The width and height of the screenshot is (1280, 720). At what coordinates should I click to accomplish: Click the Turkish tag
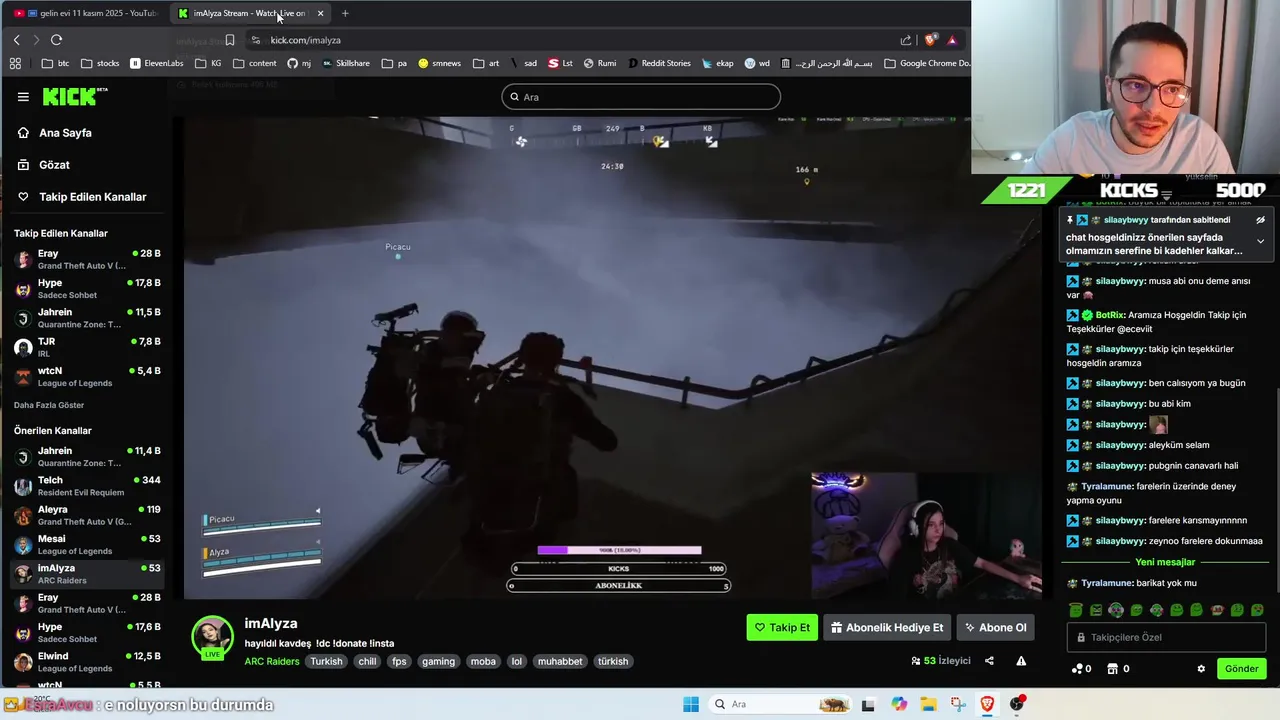click(x=326, y=661)
